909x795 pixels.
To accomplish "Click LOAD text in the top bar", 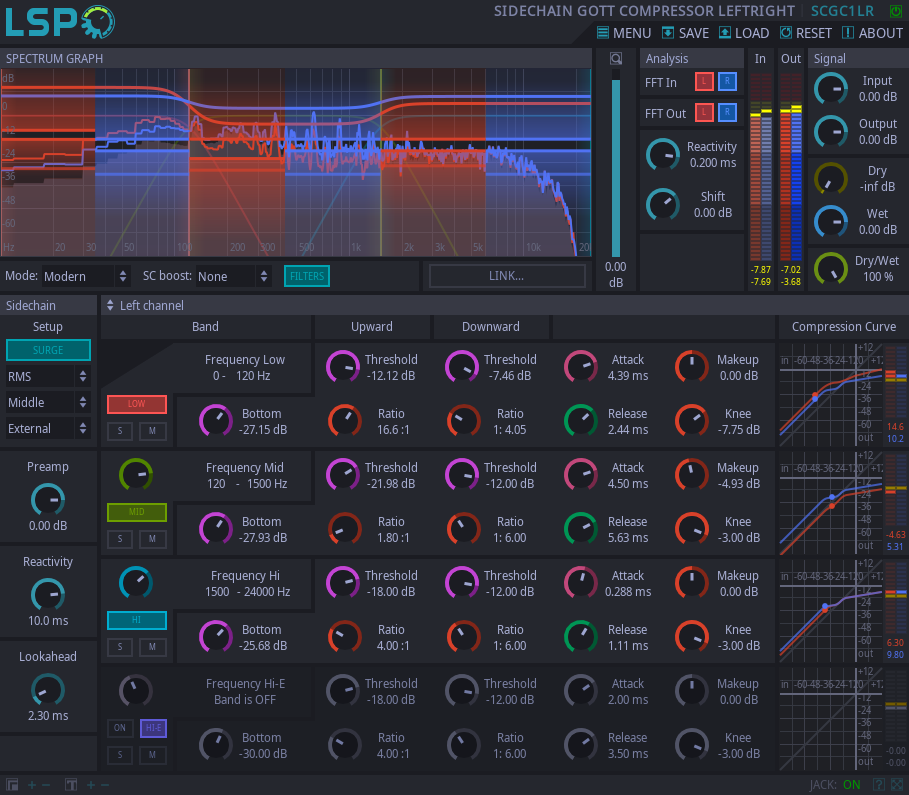I will coord(752,33).
